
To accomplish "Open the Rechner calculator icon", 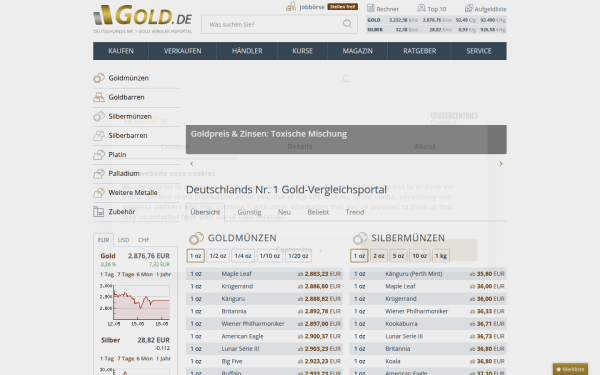I will 370,8.
